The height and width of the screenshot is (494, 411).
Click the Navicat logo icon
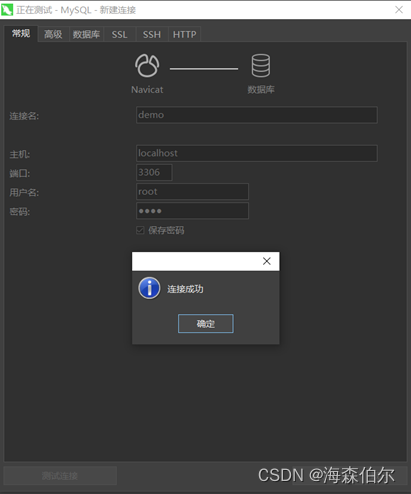click(x=147, y=66)
